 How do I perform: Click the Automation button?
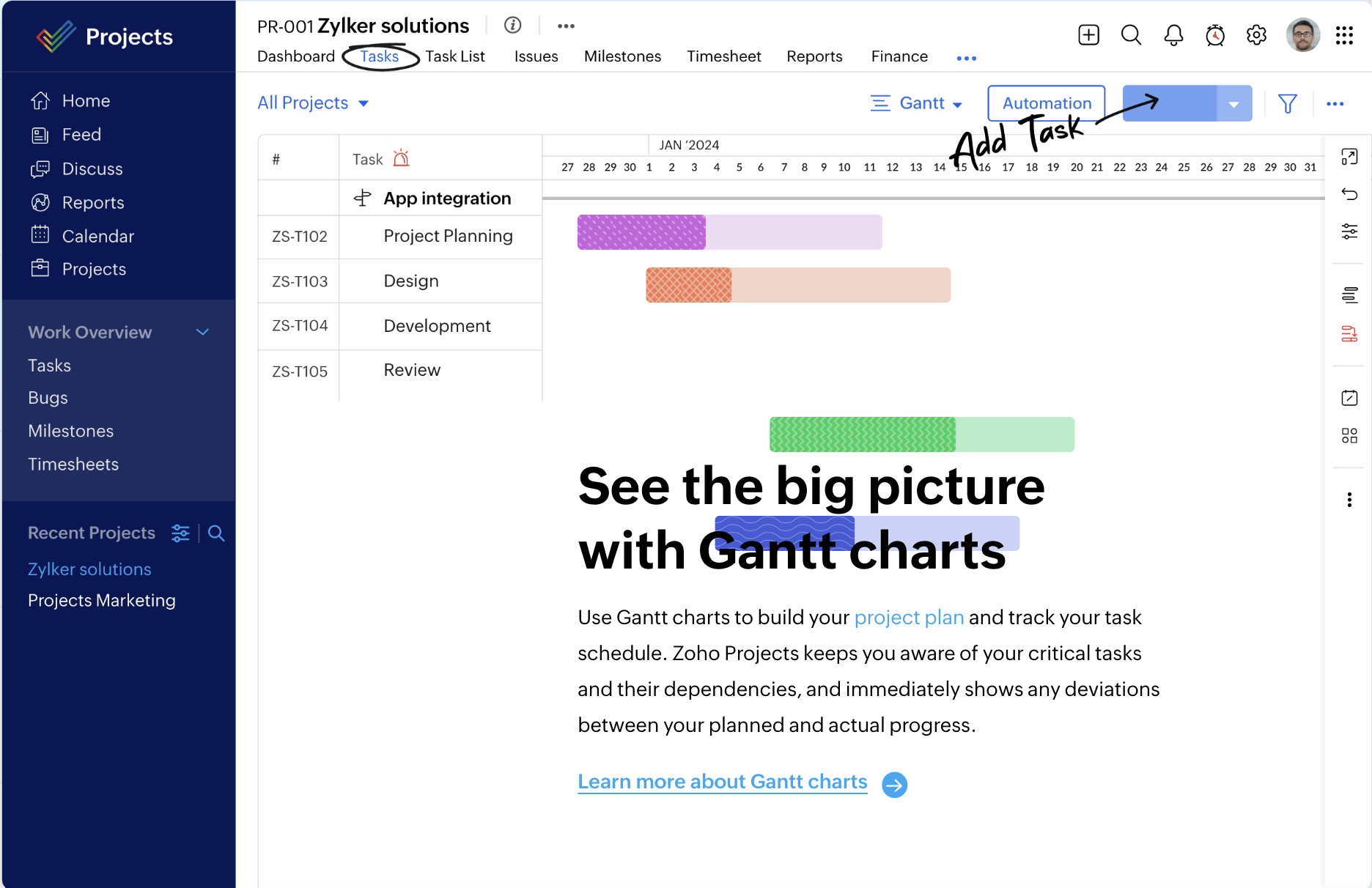(1047, 103)
